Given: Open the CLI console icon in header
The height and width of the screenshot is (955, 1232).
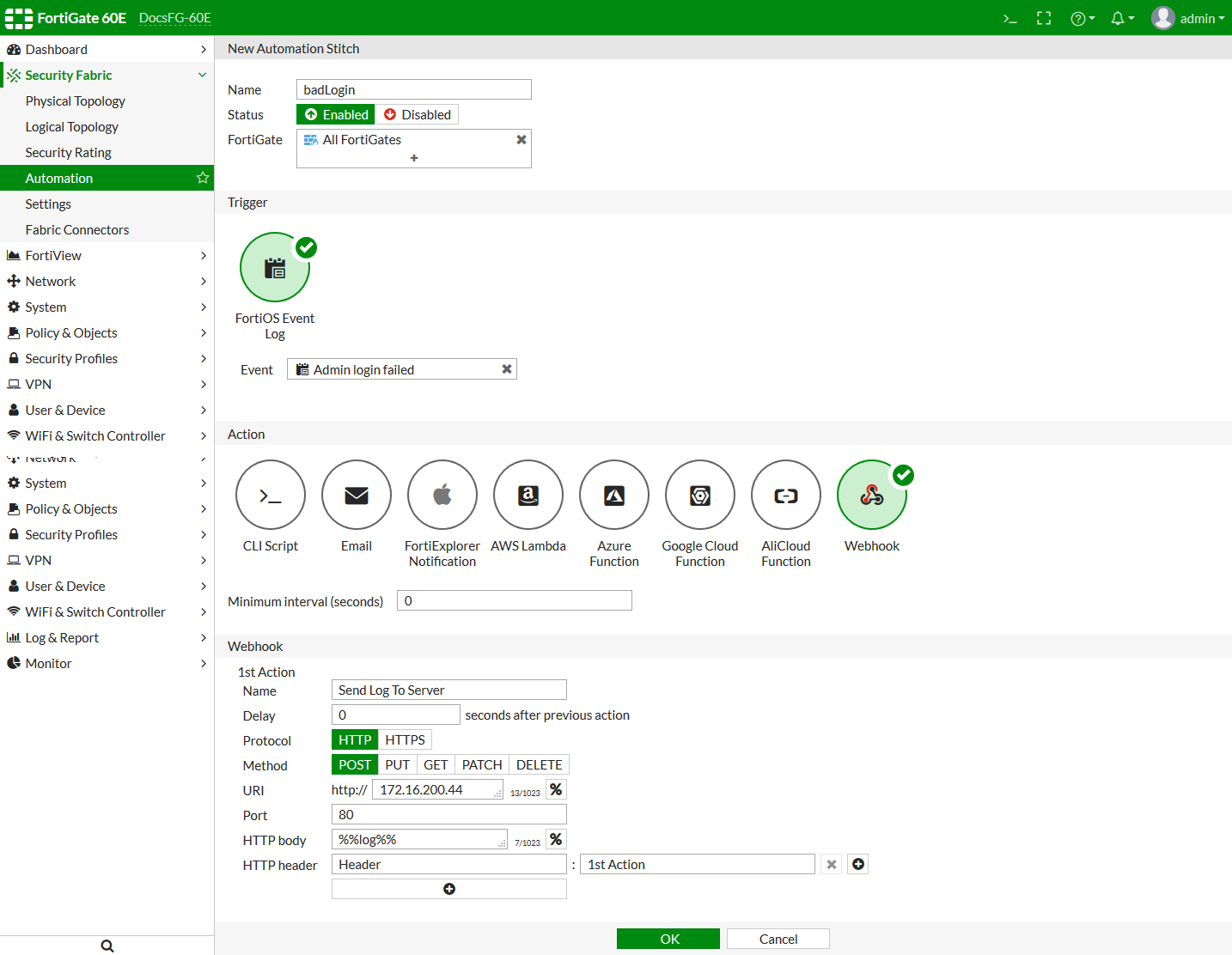Looking at the screenshot, I should pyautogui.click(x=1010, y=18).
